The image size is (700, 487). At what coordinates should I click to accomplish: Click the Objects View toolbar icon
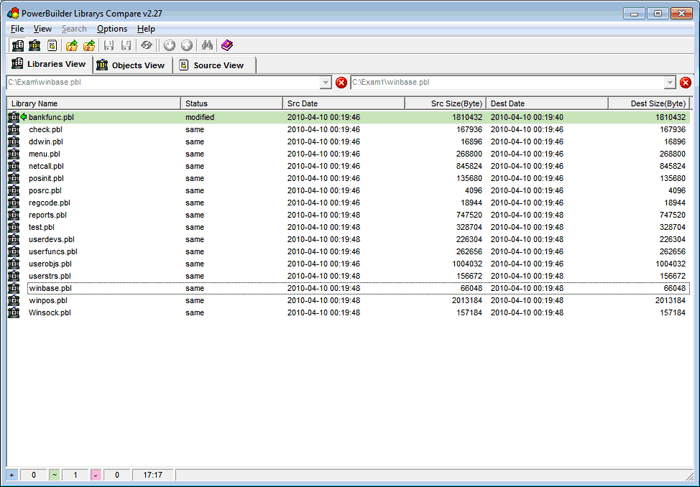35,46
